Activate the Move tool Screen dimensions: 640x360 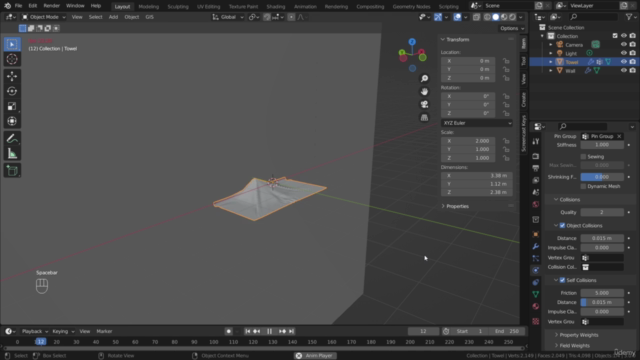12,76
